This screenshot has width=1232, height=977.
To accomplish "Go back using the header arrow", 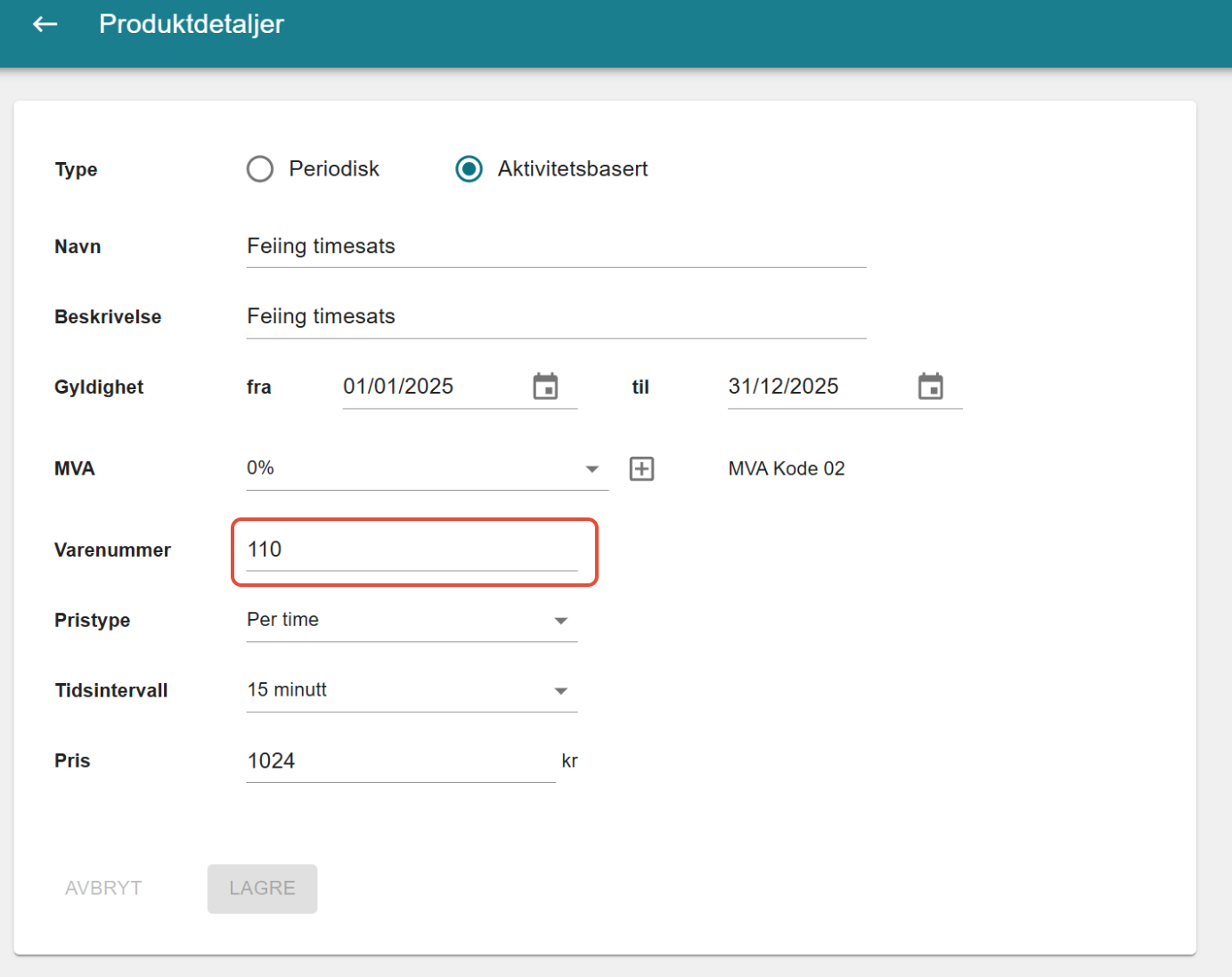I will (45, 24).
